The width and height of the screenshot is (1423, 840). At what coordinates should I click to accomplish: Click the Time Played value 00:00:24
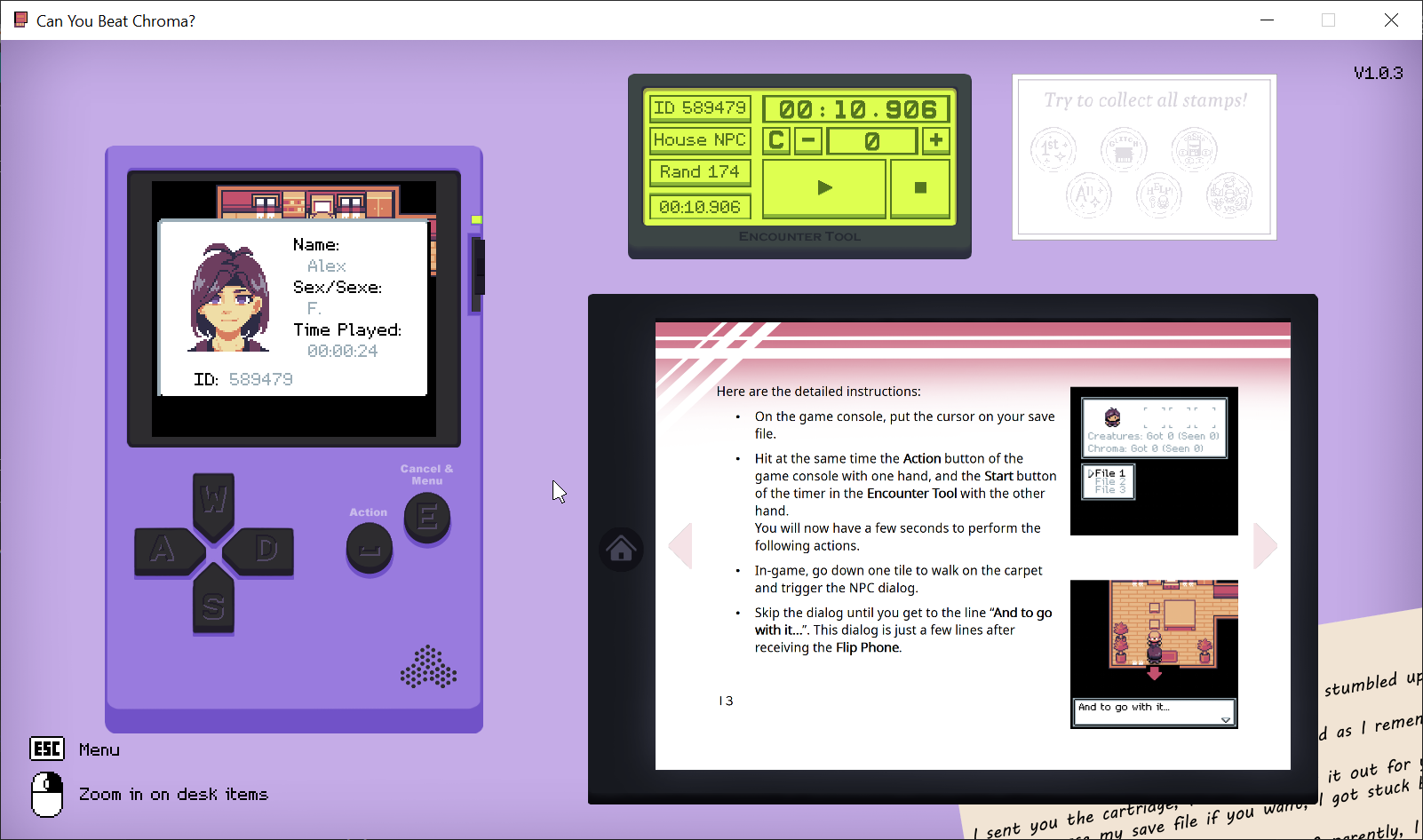click(343, 351)
